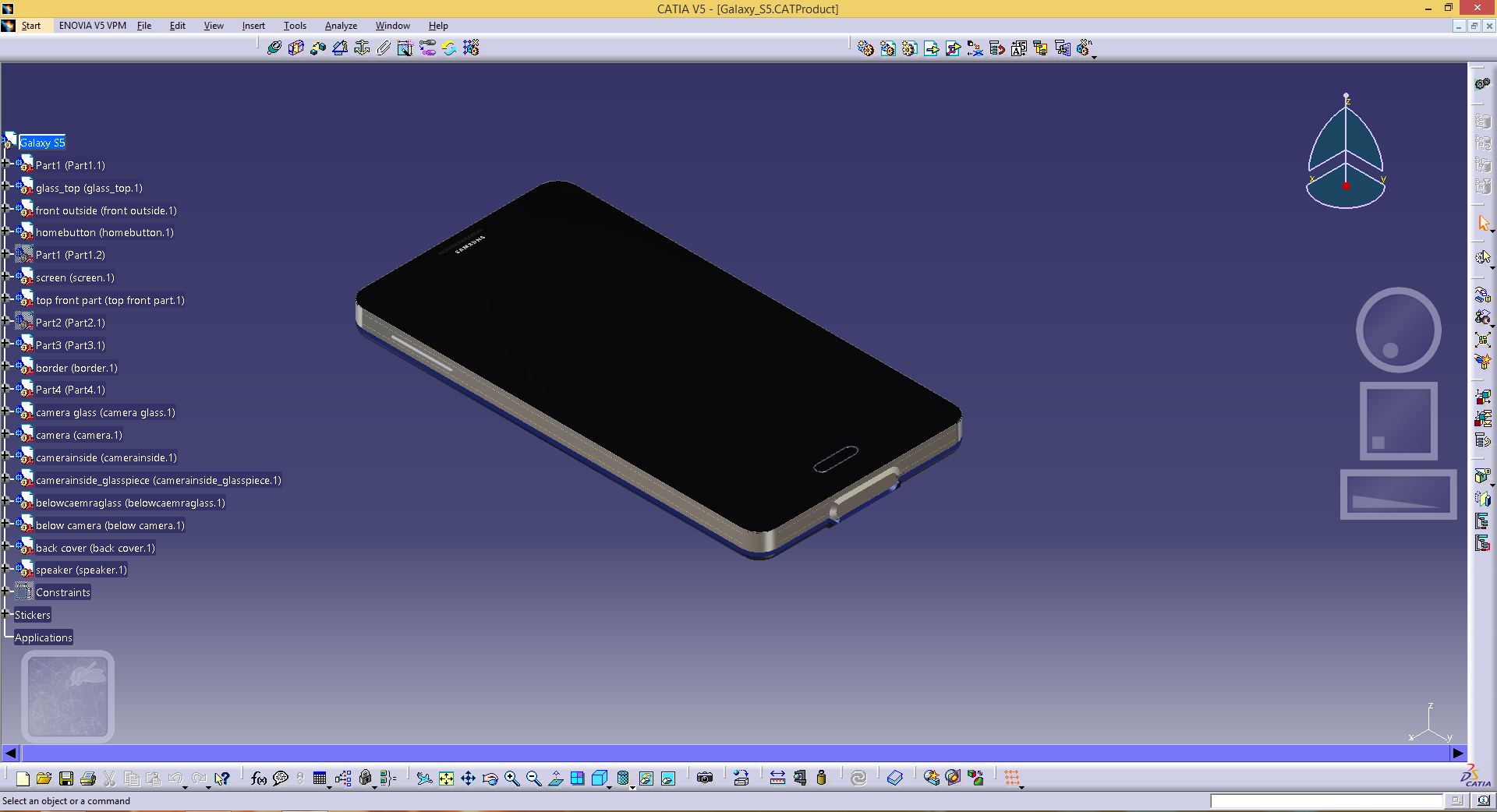The image size is (1497, 812).
Task: Click the left arrow of horizontal scrollbar
Action: click(10, 753)
